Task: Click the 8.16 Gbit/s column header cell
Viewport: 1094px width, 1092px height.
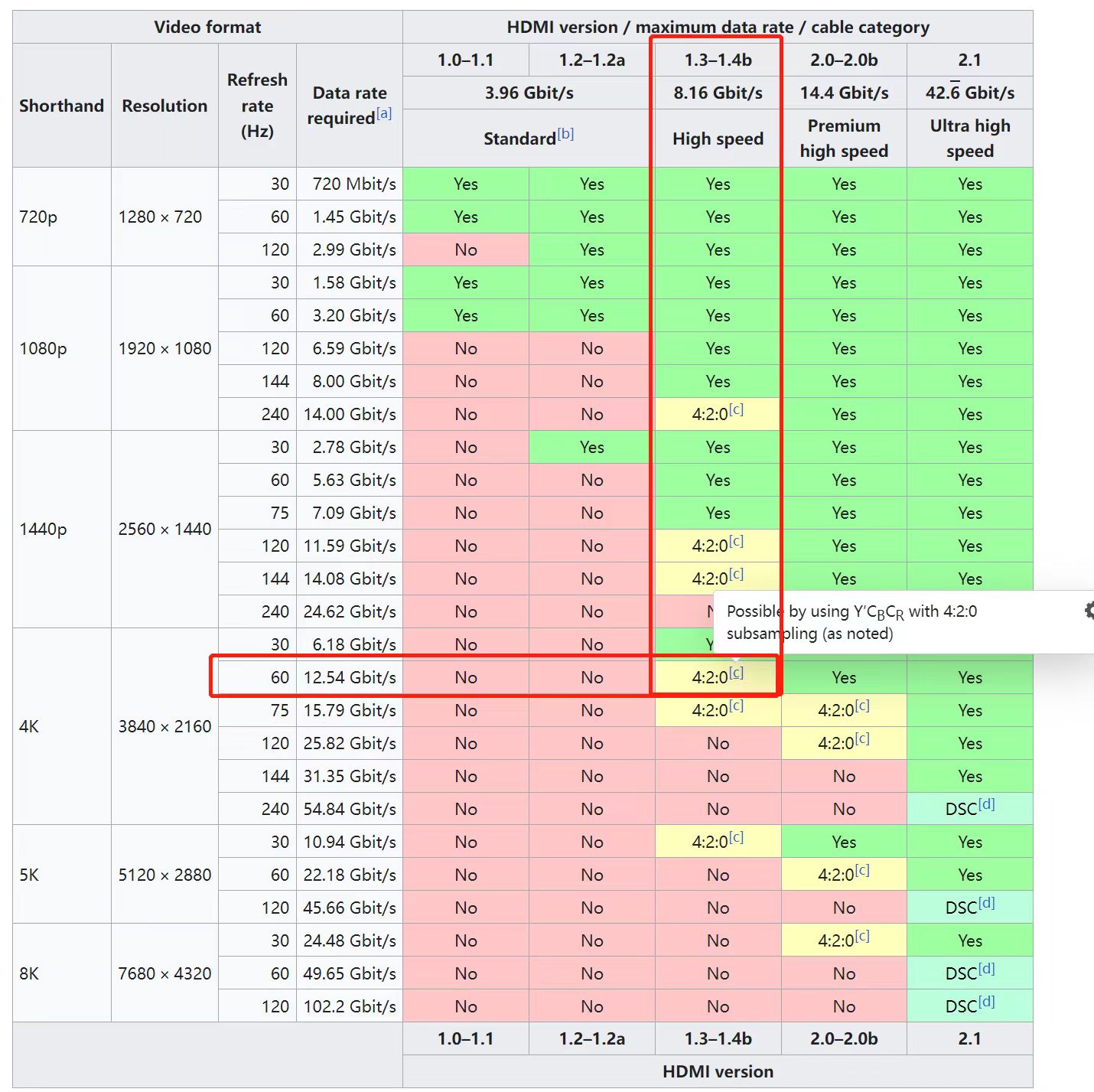Action: pos(718,93)
